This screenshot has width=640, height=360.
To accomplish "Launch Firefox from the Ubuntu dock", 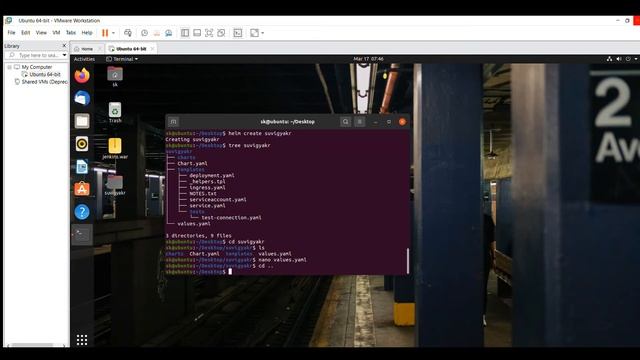I will click(x=82, y=76).
